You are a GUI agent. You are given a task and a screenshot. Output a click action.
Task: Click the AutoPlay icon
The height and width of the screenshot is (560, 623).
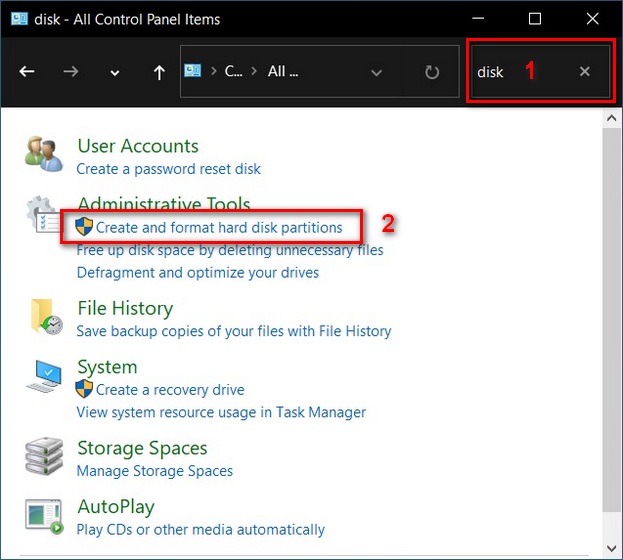(x=44, y=516)
